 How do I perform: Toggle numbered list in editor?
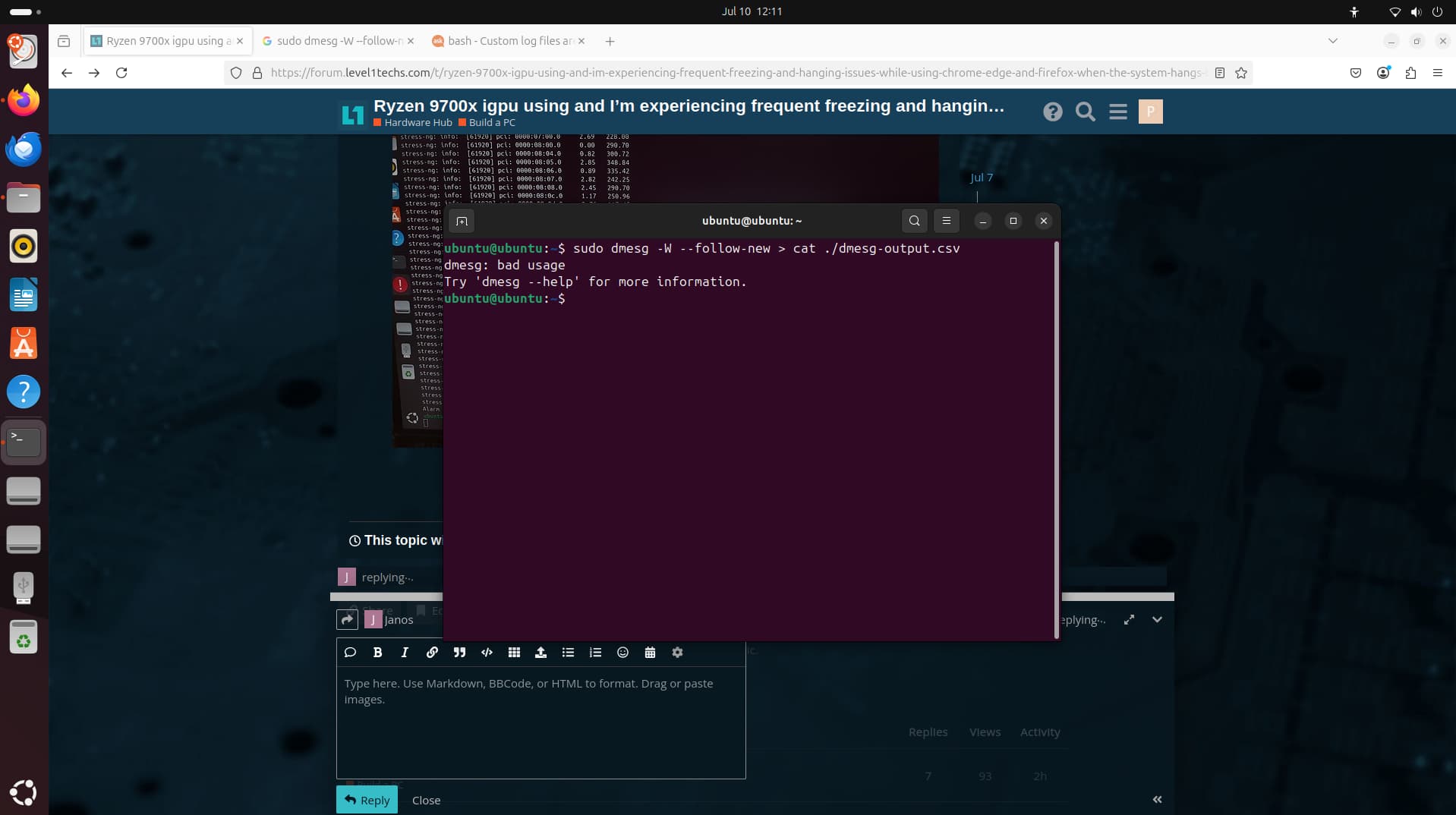[595, 653]
